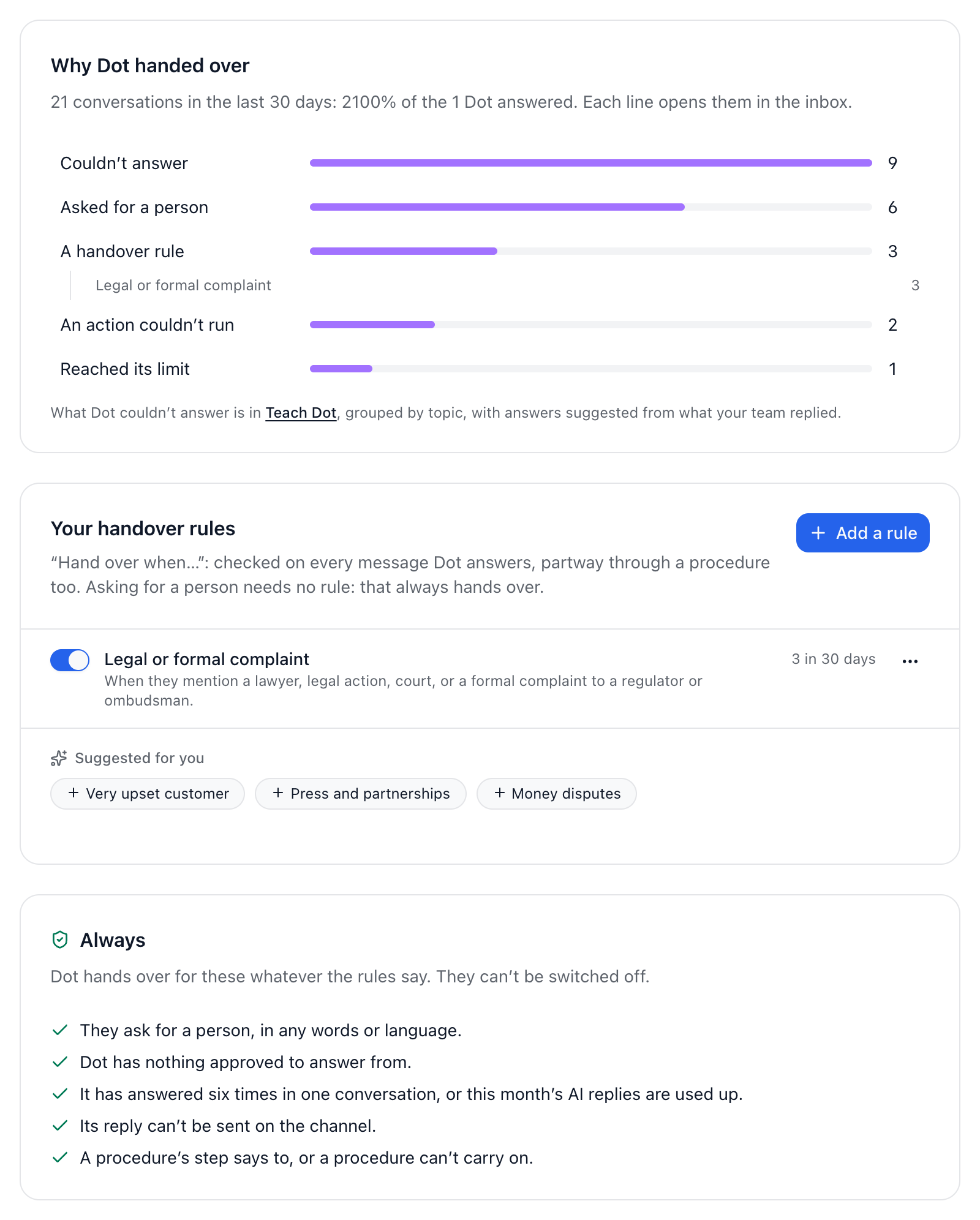
Task: Click the An action couldn't run progress bar
Action: click(590, 325)
